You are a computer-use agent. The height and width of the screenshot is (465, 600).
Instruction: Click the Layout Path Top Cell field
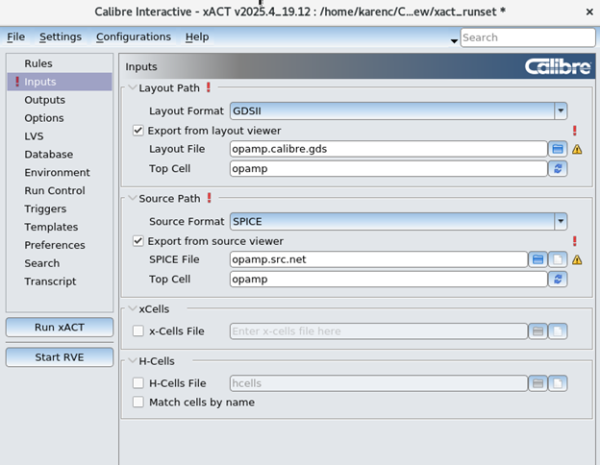coord(388,169)
